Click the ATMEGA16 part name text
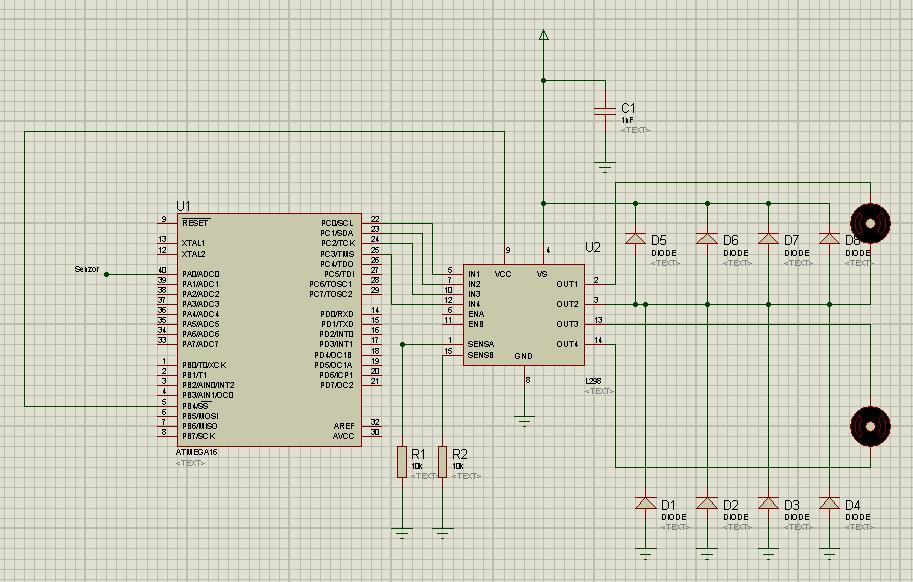Image resolution: width=913 pixels, height=582 pixels. 197,452
